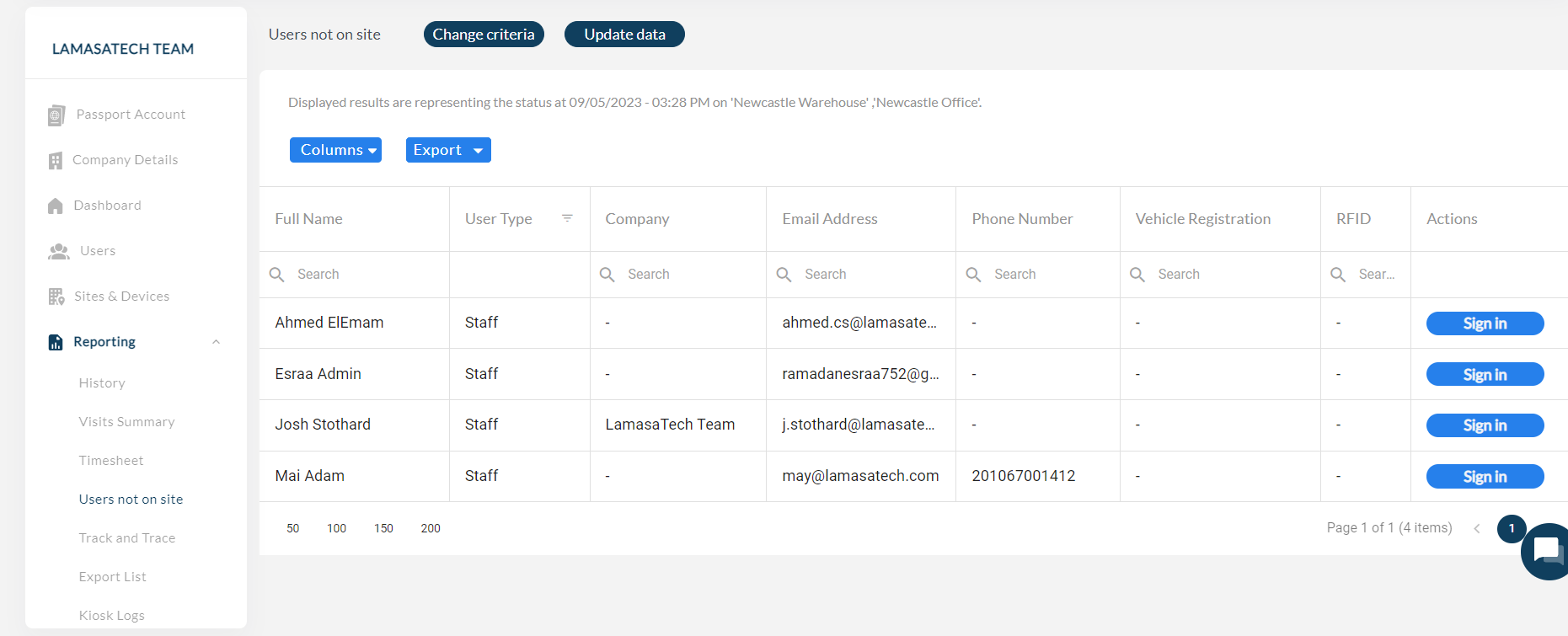Image resolution: width=1568 pixels, height=636 pixels.
Task: Open the Timesheet report
Action: [111, 461]
